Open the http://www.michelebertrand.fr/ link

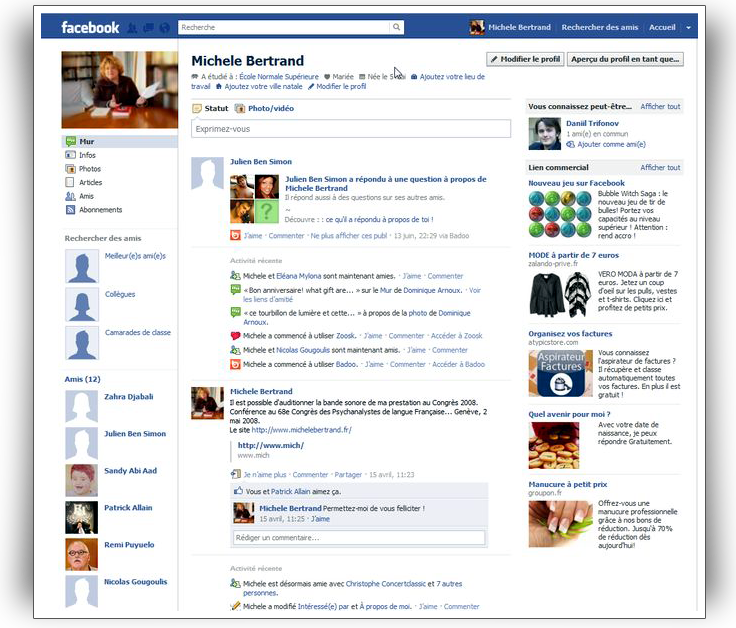(x=301, y=430)
